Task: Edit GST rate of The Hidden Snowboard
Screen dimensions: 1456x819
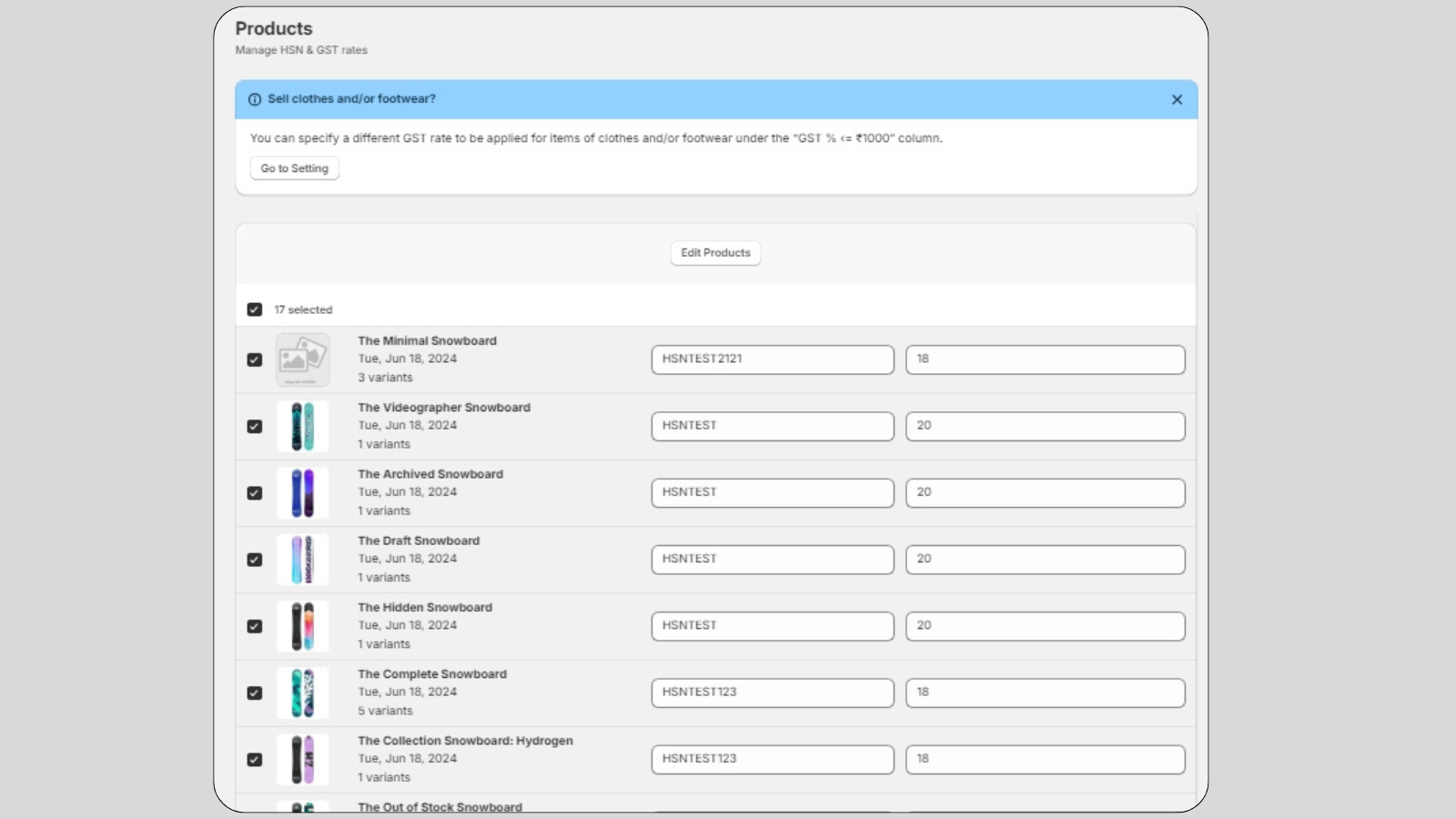Action: click(1046, 626)
